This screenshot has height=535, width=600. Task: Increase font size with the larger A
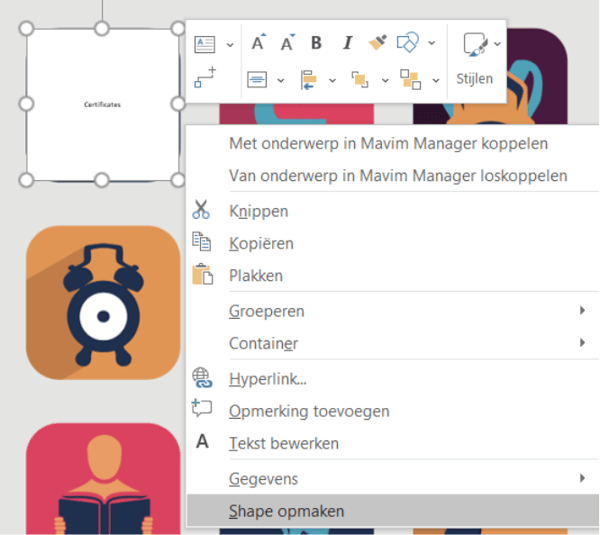point(258,43)
